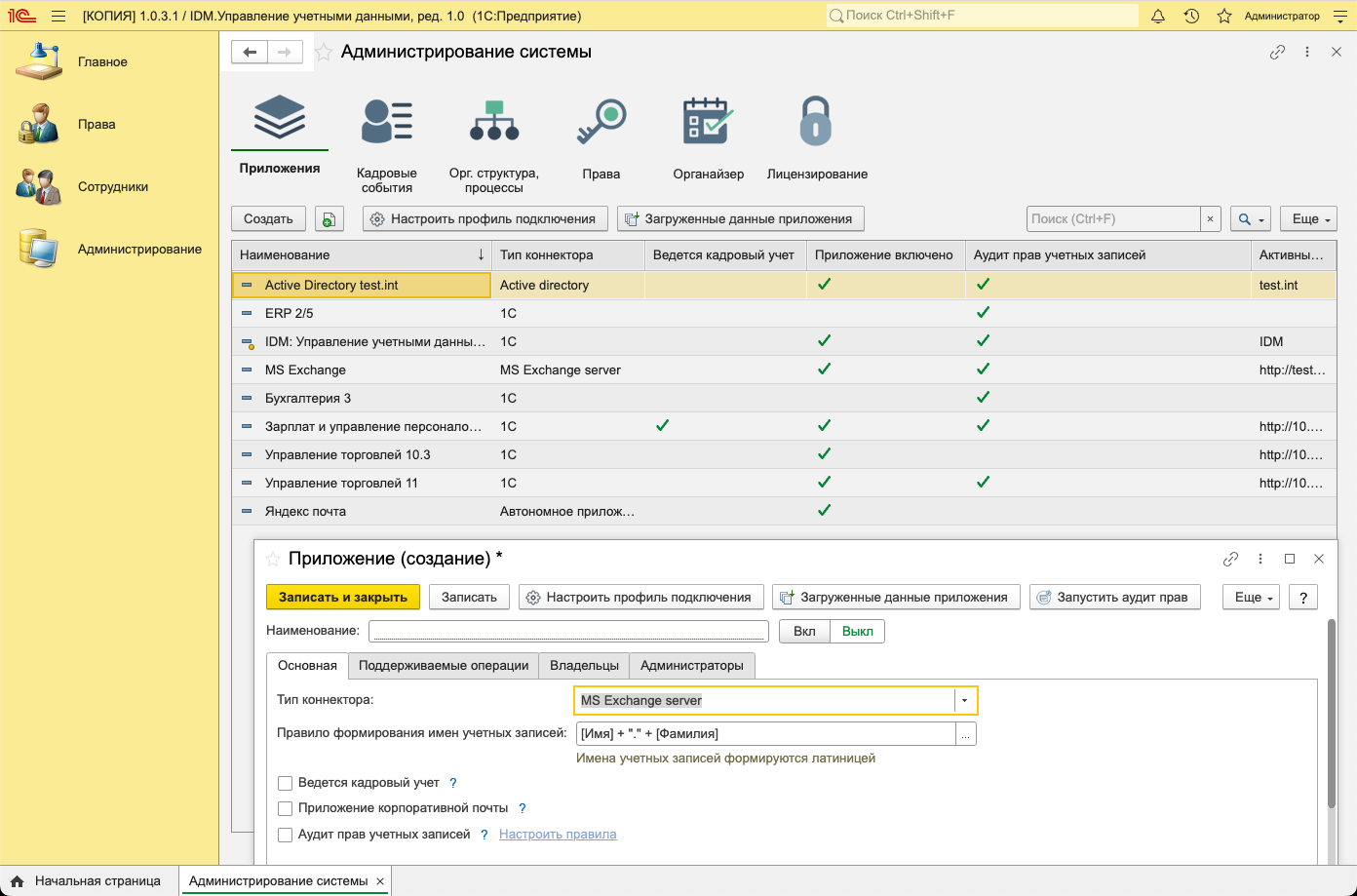
Task: Click Главное in the left sidebar
Action: (102, 62)
